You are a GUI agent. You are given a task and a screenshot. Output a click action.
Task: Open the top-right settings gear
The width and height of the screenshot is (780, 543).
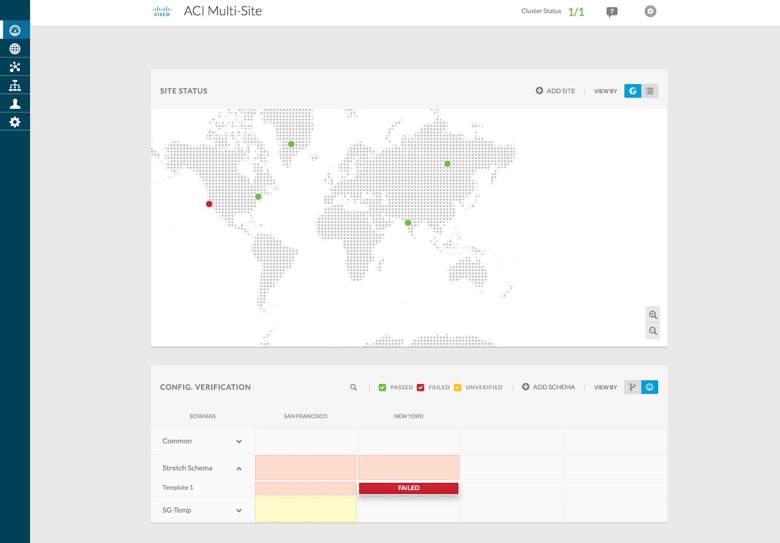[650, 11]
